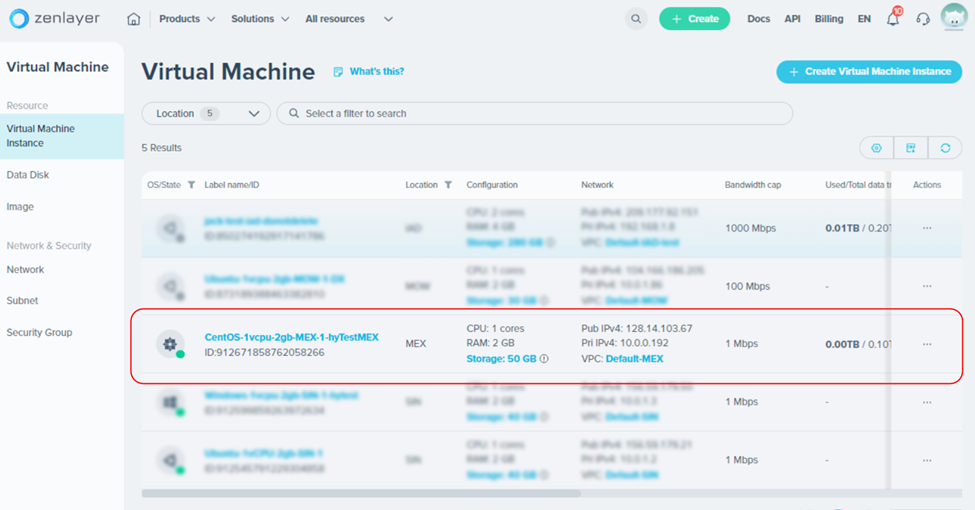Viewport: 975px width, 510px height.
Task: Open Virtual Machine Instance sidebar item
Action: [62, 136]
